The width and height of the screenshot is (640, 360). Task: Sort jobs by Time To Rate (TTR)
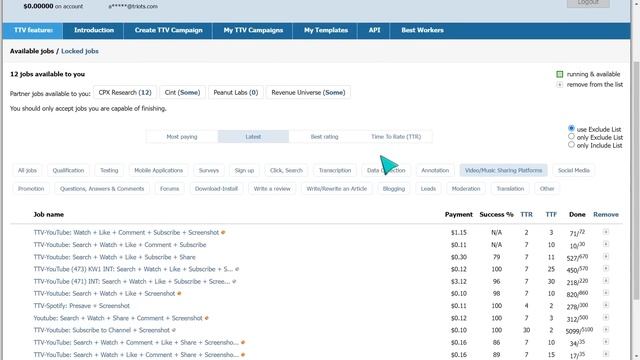pos(396,137)
